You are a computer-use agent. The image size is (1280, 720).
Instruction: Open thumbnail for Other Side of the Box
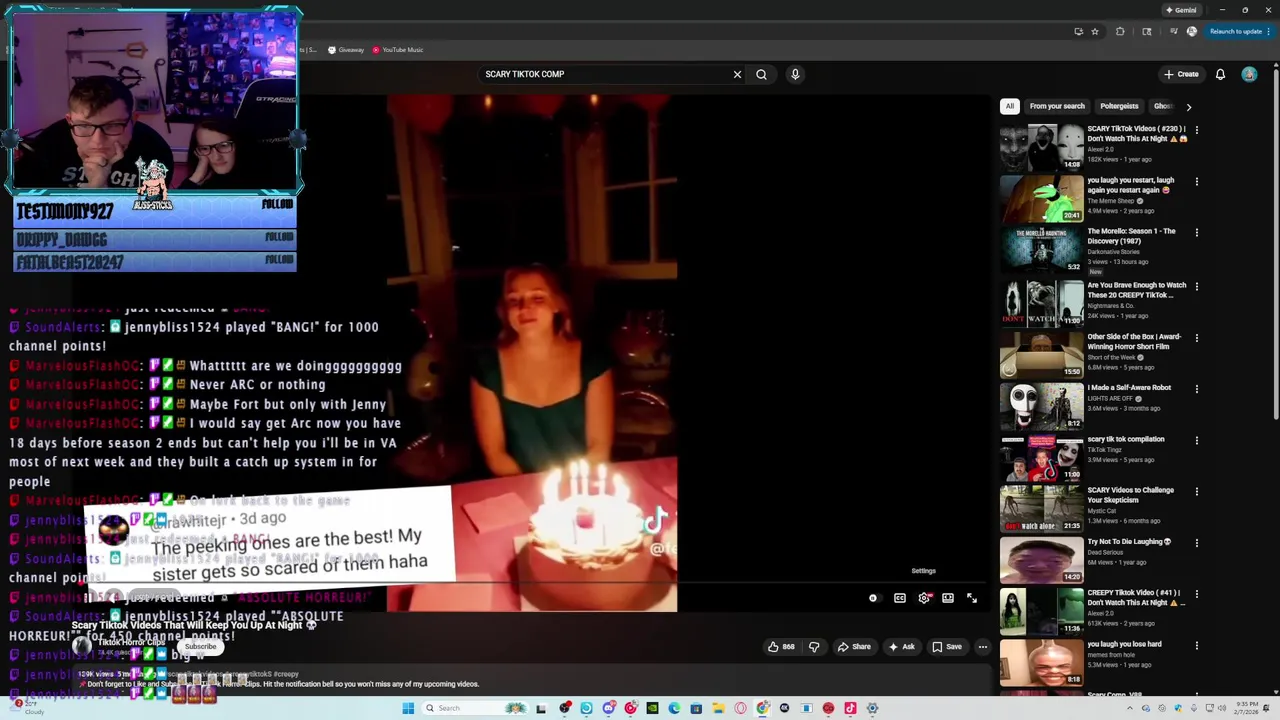[x=1042, y=354]
